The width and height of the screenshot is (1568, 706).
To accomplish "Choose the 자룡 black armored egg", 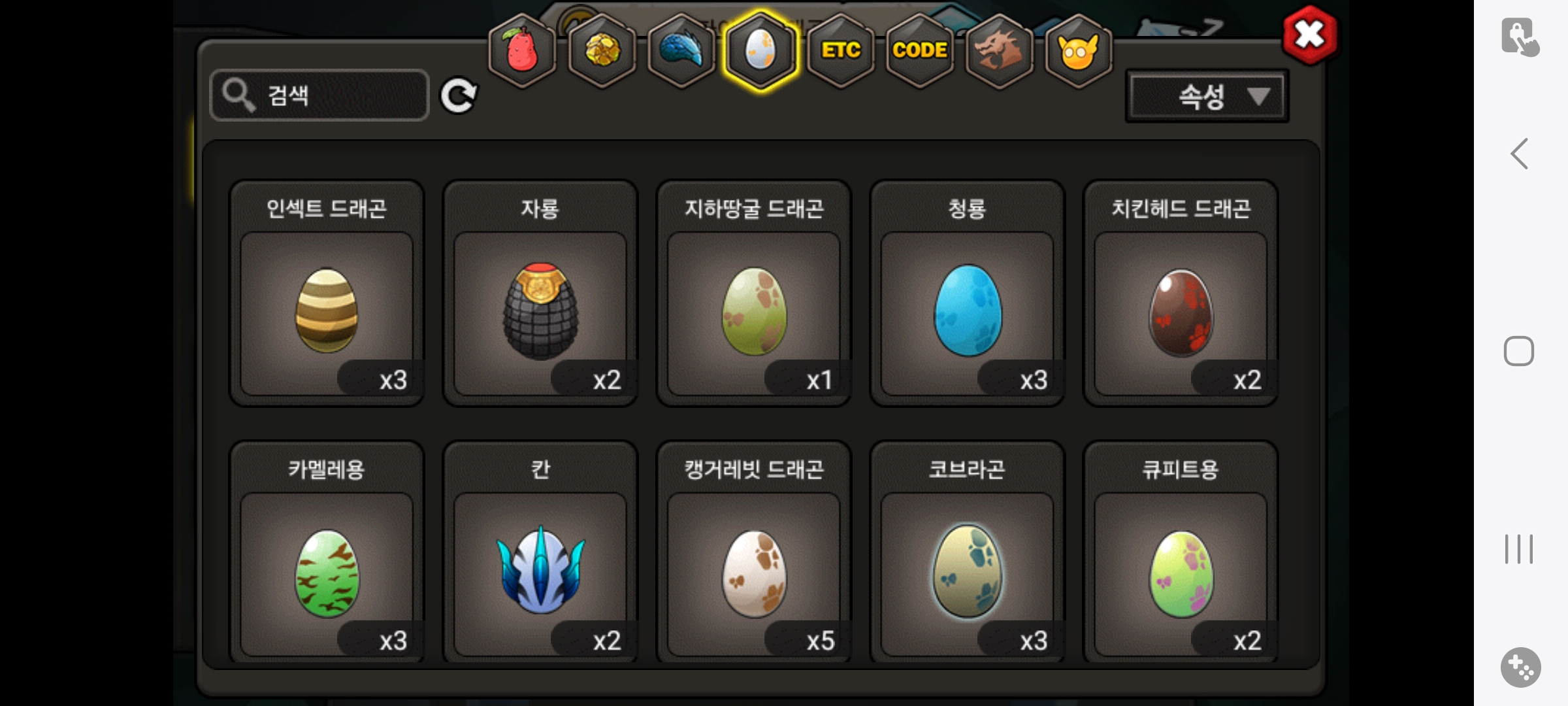I will (x=540, y=294).
